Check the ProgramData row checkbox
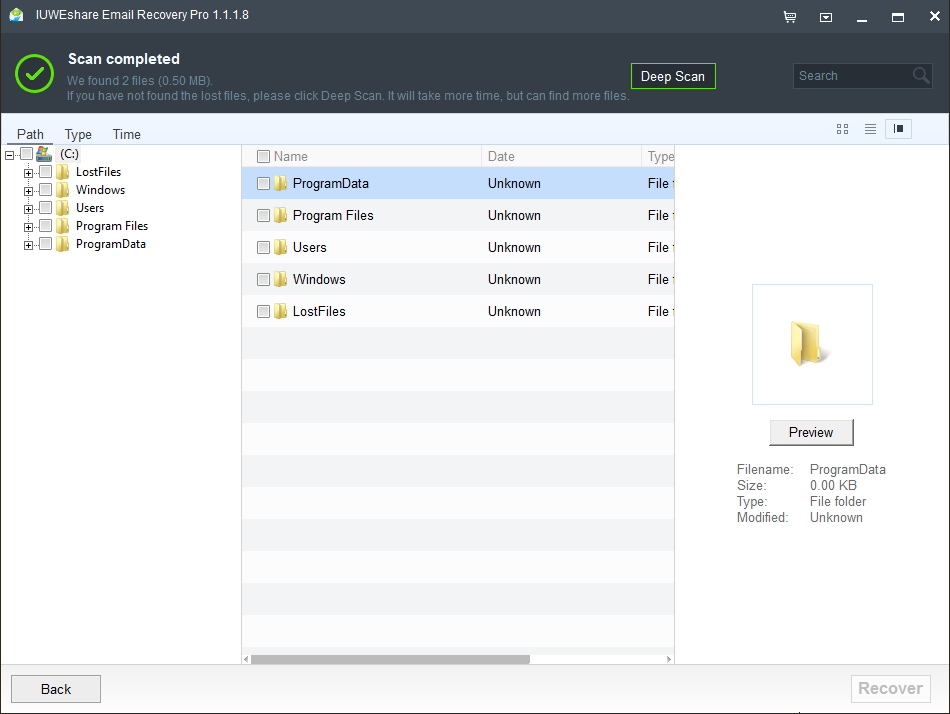The image size is (950, 714). (263, 184)
